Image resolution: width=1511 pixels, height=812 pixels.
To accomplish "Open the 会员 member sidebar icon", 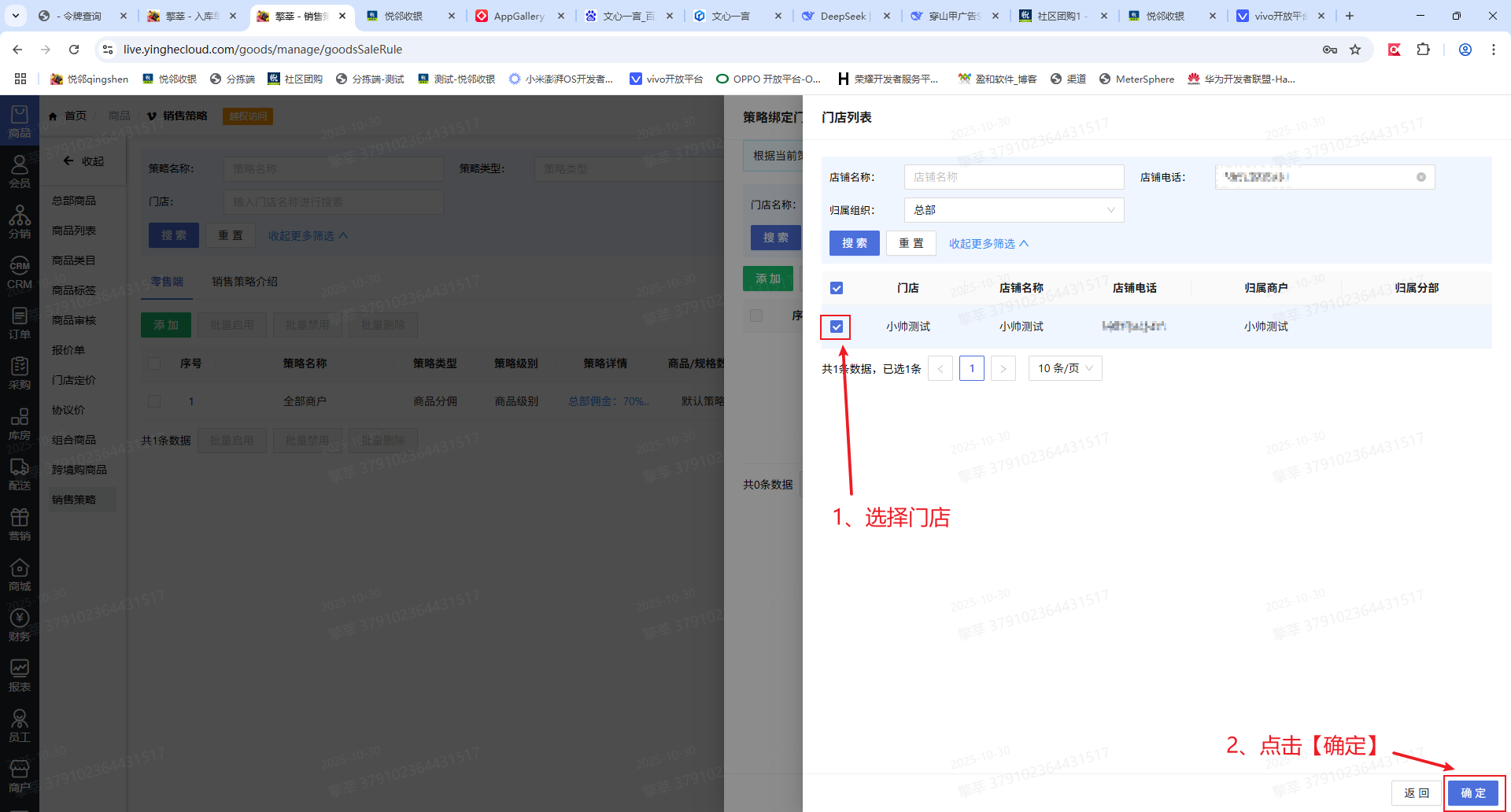I will (x=20, y=172).
